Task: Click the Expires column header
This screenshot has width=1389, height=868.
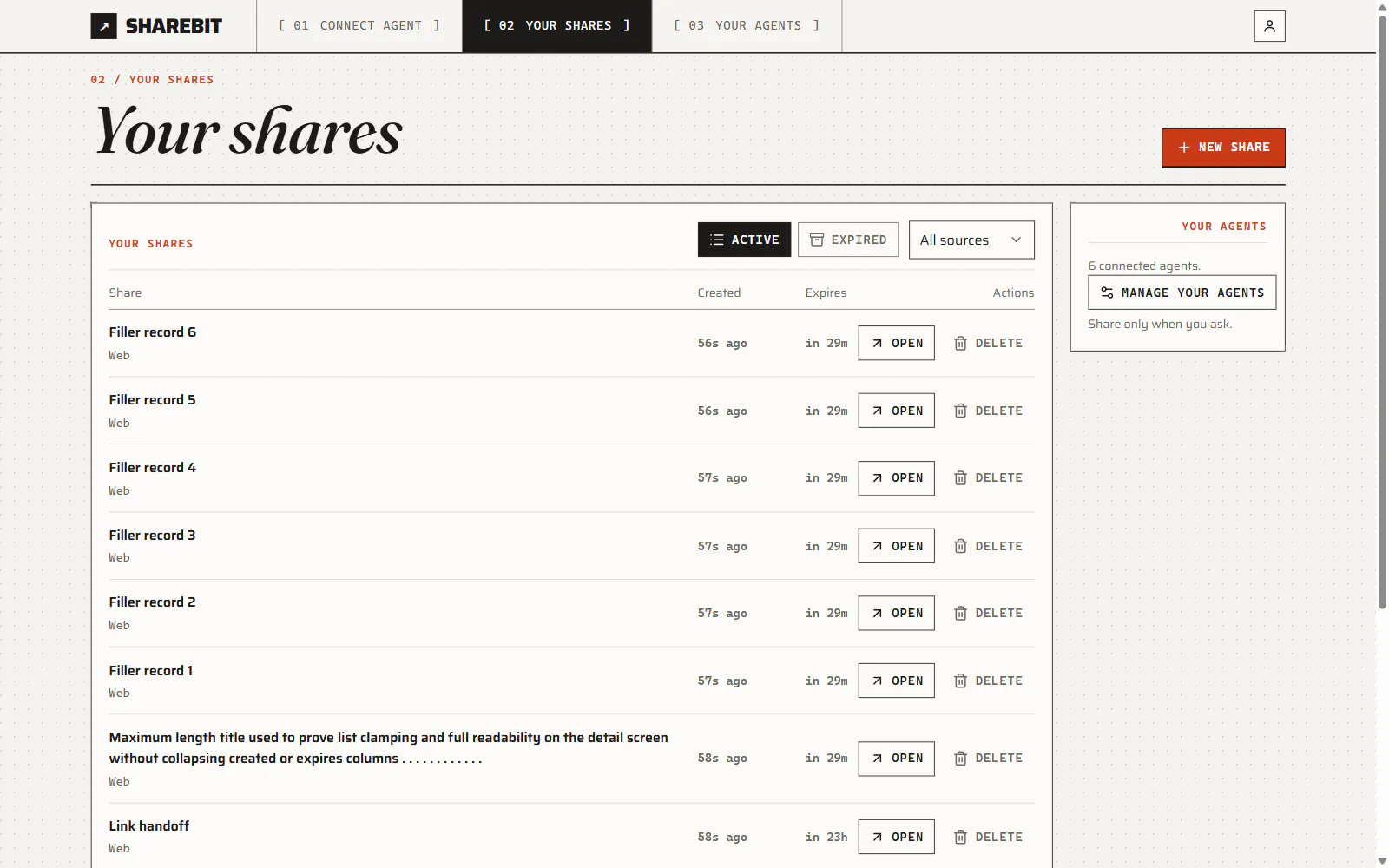Action: [826, 293]
